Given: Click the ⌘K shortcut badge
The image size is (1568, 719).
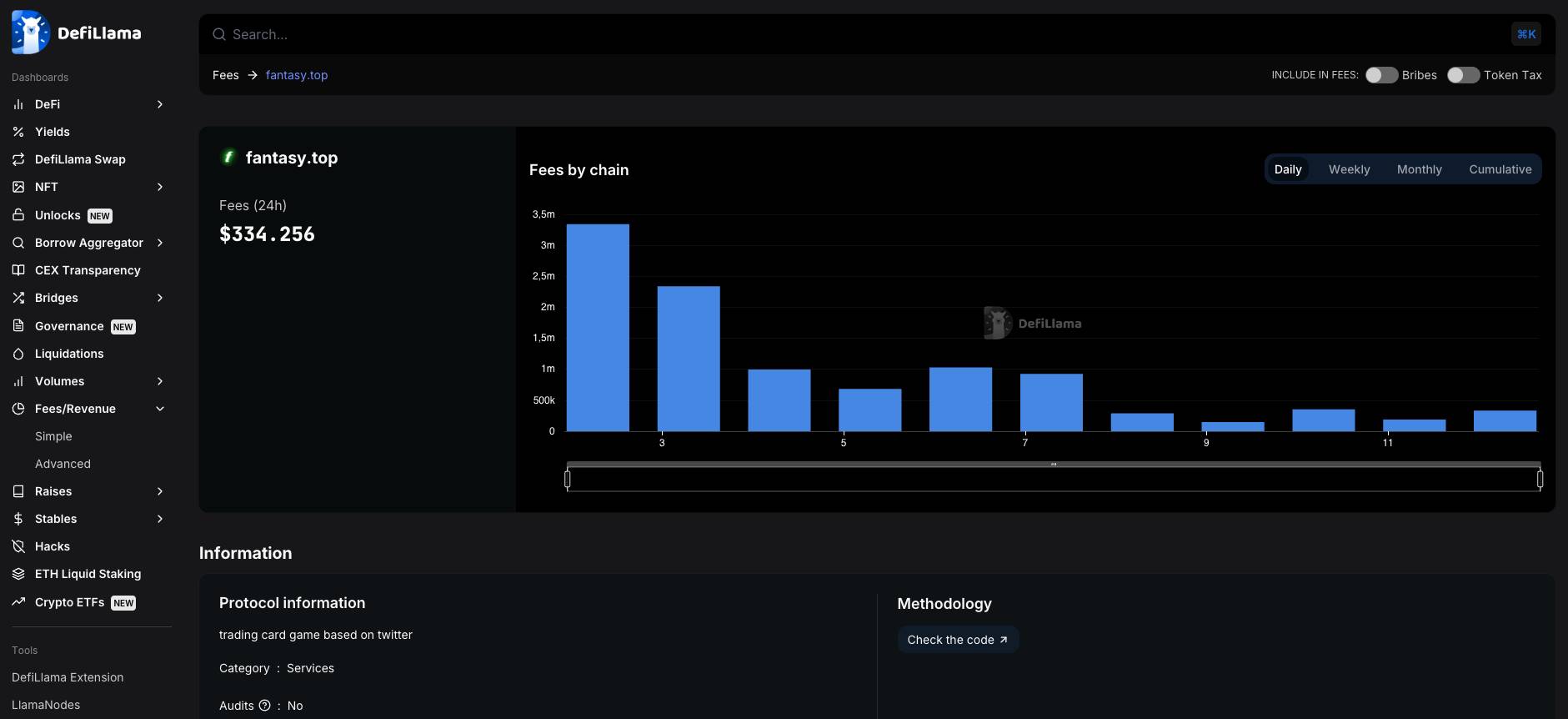Looking at the screenshot, I should pos(1526,34).
